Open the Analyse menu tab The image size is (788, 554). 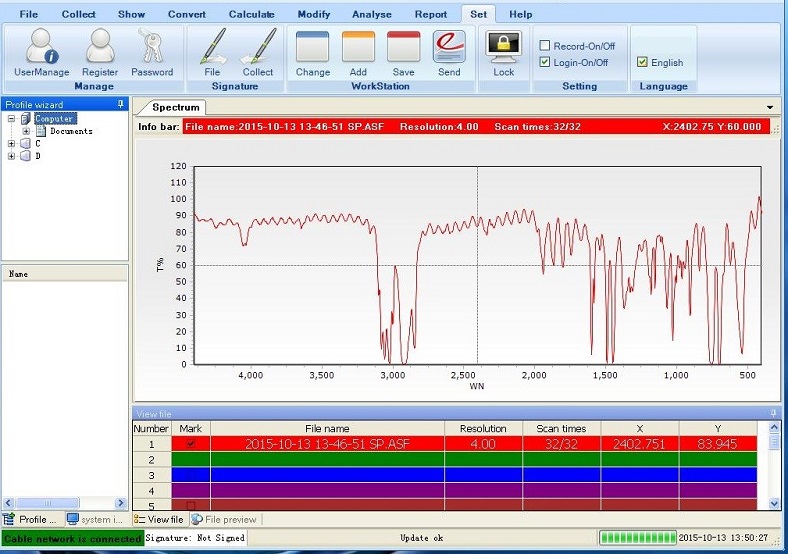pos(372,15)
